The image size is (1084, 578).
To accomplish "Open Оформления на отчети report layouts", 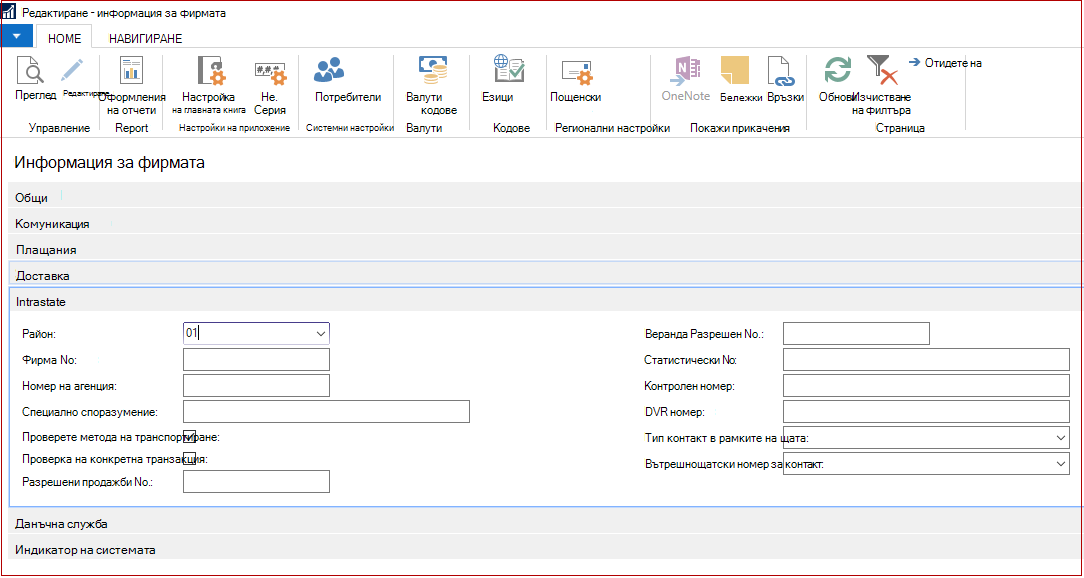I will pos(131,71).
